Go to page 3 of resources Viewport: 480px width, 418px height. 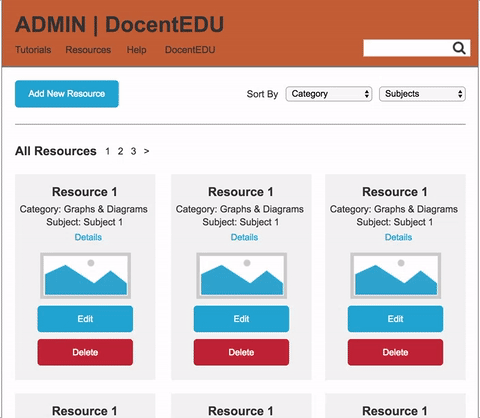pos(133,151)
